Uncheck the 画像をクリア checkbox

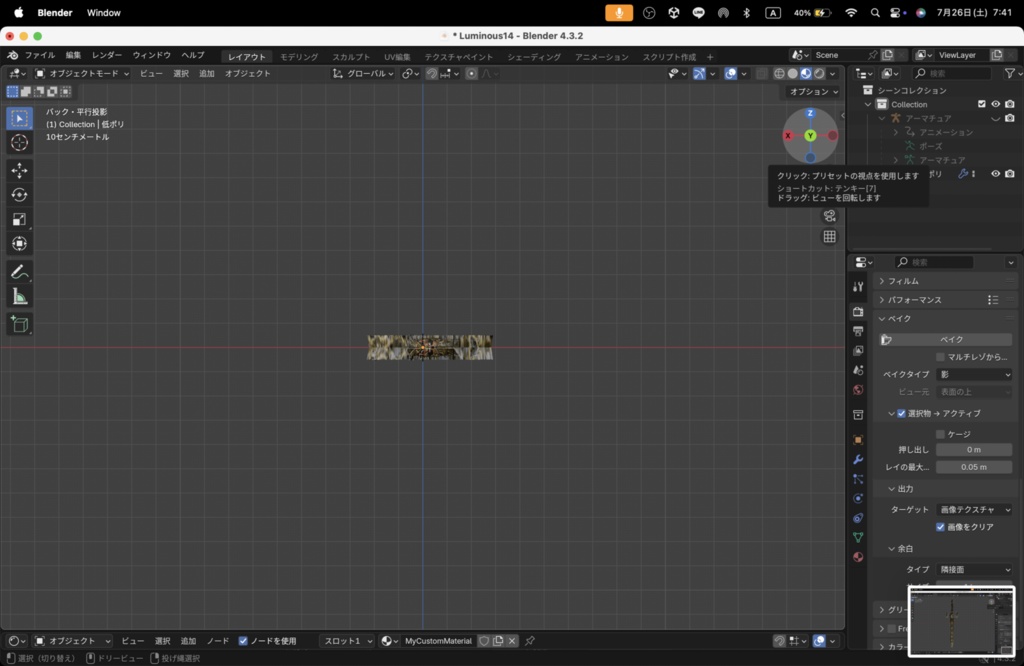(941, 527)
